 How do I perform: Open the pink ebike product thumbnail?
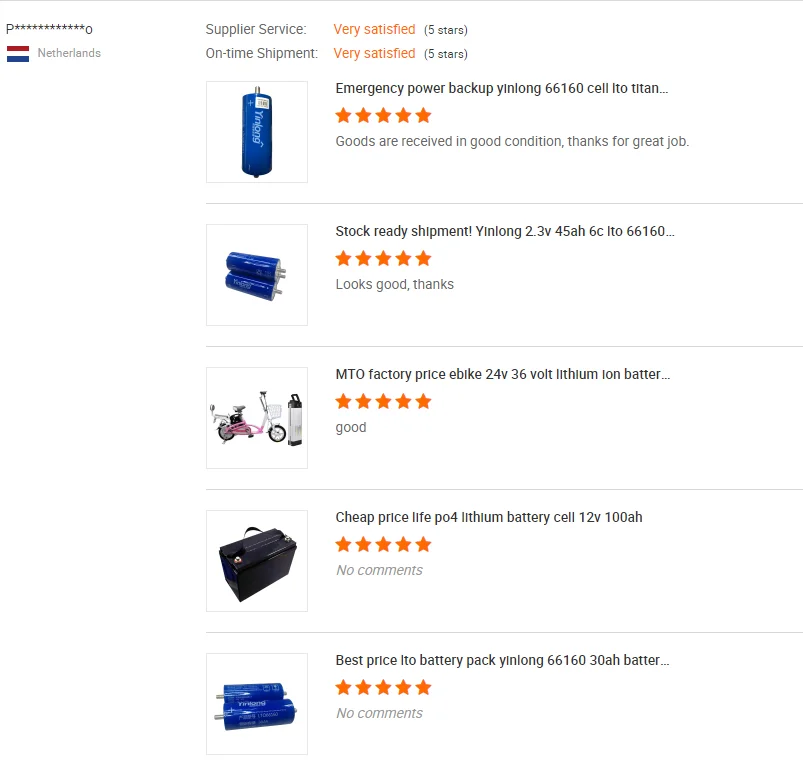click(x=257, y=418)
